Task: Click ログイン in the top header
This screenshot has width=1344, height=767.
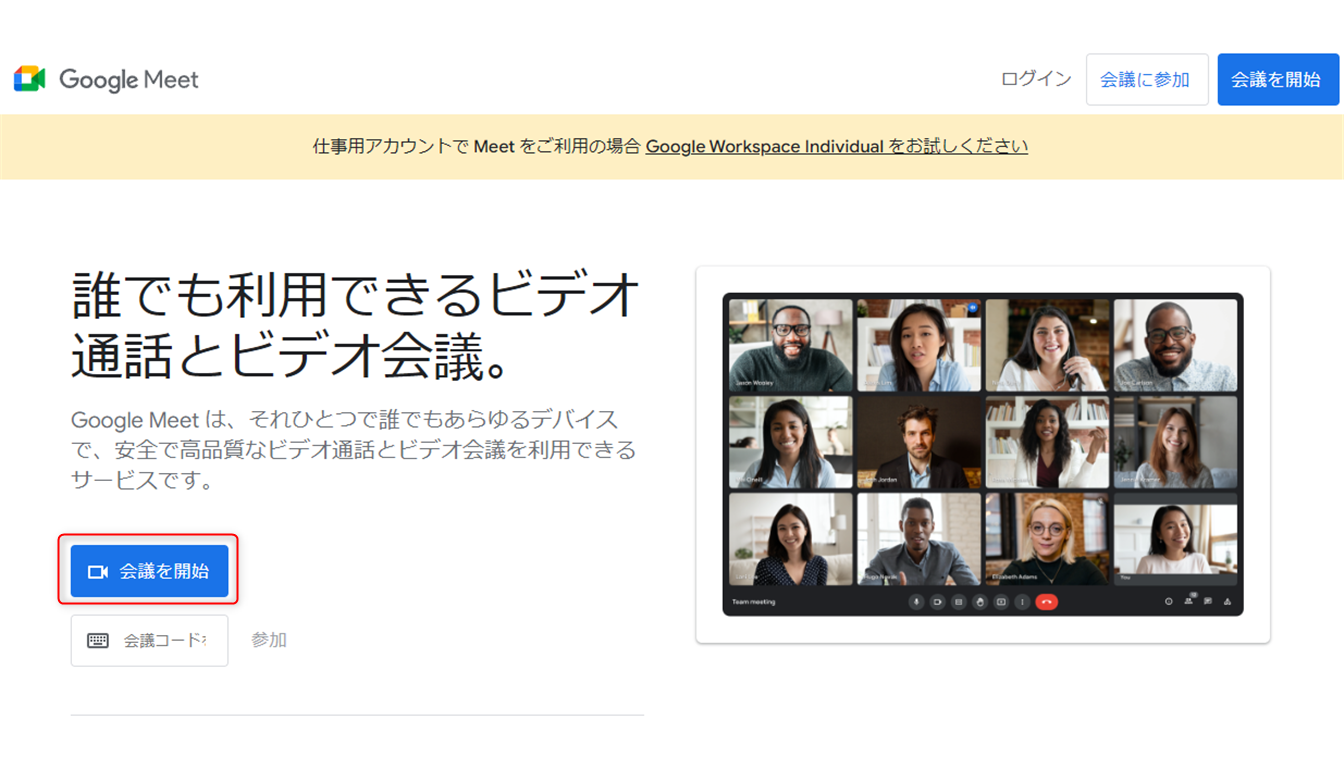Action: click(x=1035, y=79)
